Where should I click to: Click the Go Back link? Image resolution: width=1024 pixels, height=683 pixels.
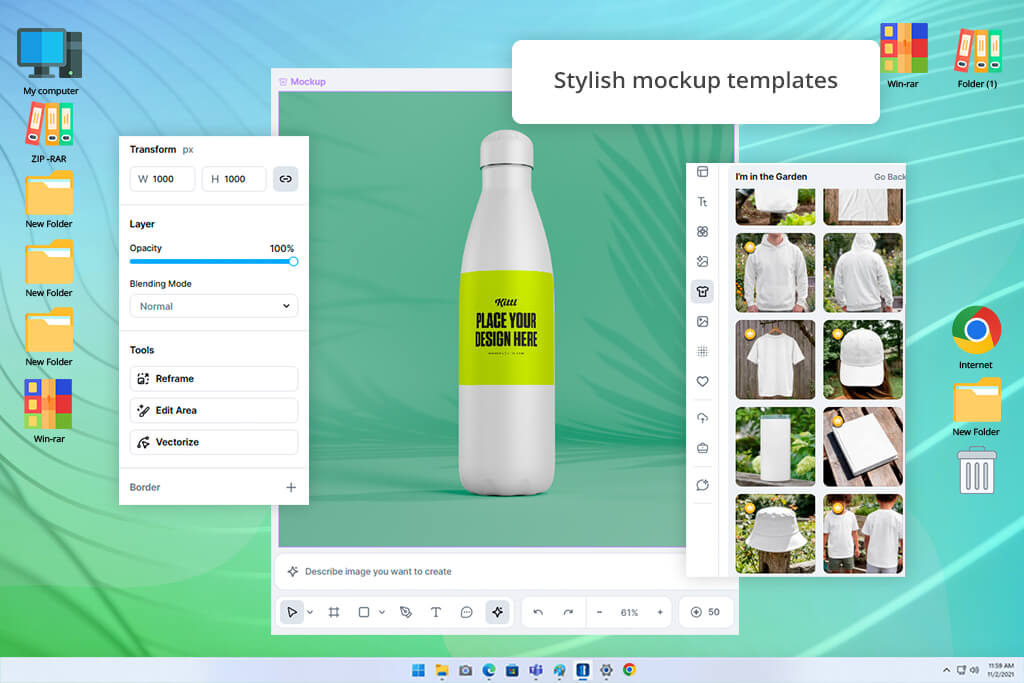point(889,177)
